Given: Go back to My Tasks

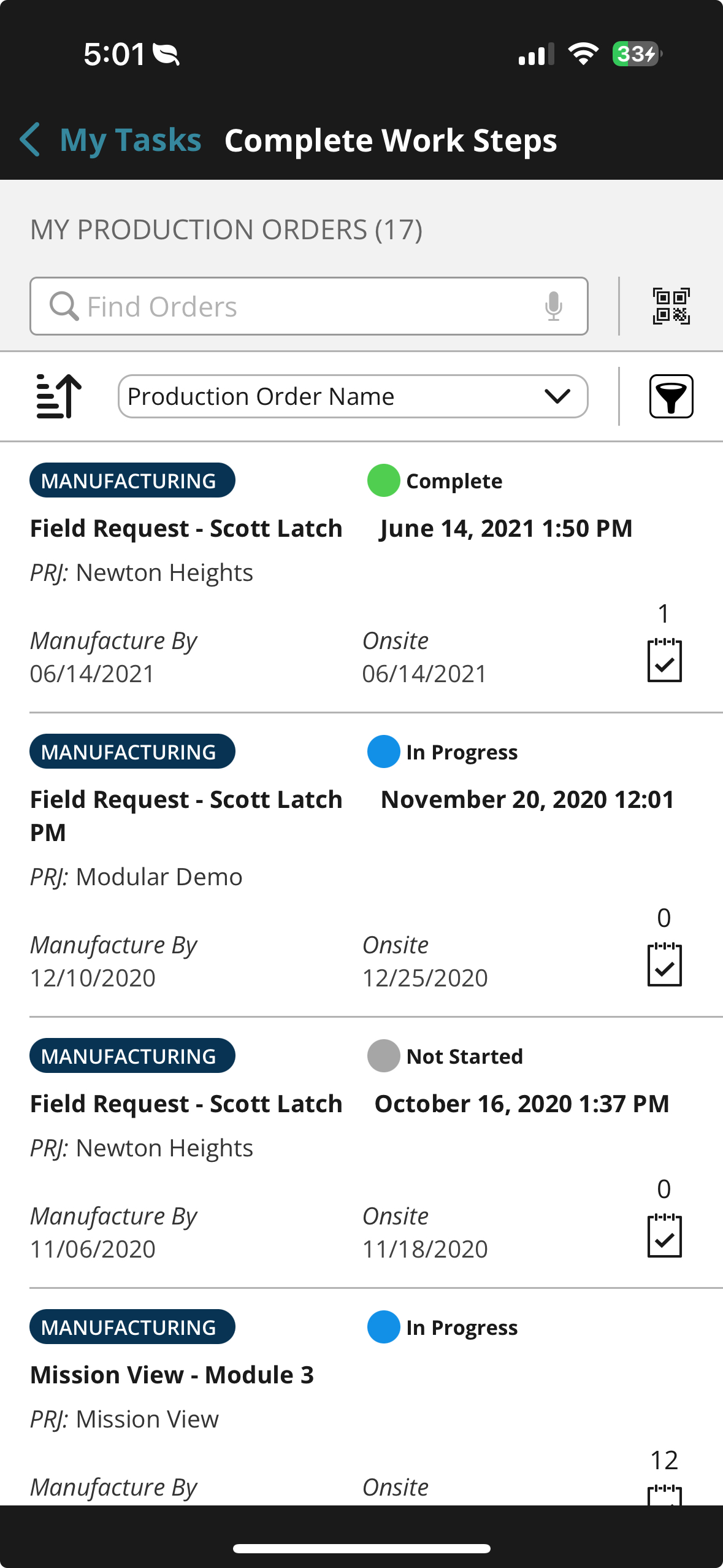Looking at the screenshot, I should point(131,140).
